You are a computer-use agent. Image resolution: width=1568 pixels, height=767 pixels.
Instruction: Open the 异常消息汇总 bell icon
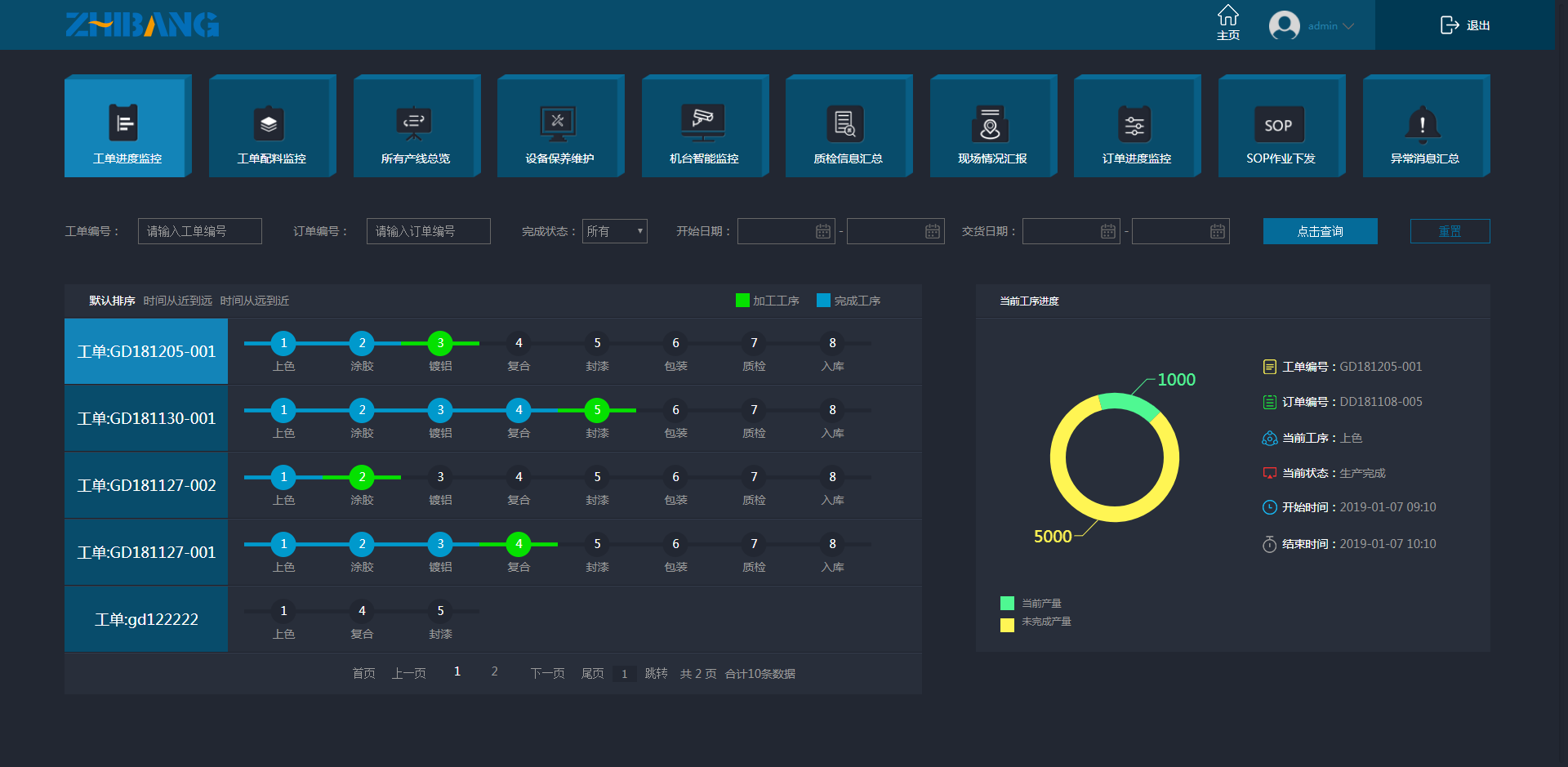(1423, 125)
